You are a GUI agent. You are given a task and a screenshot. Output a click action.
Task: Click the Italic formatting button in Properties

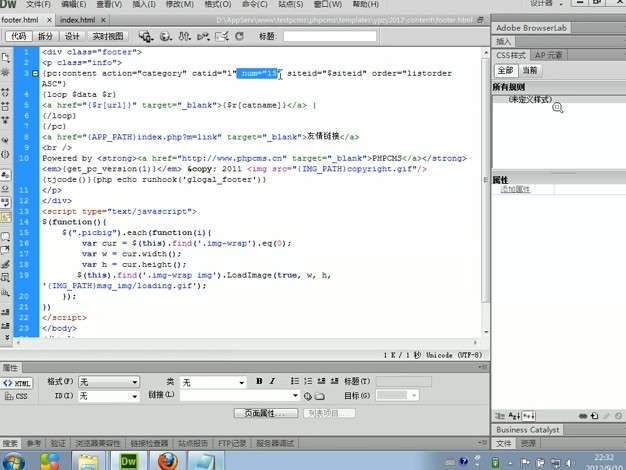tap(273, 381)
